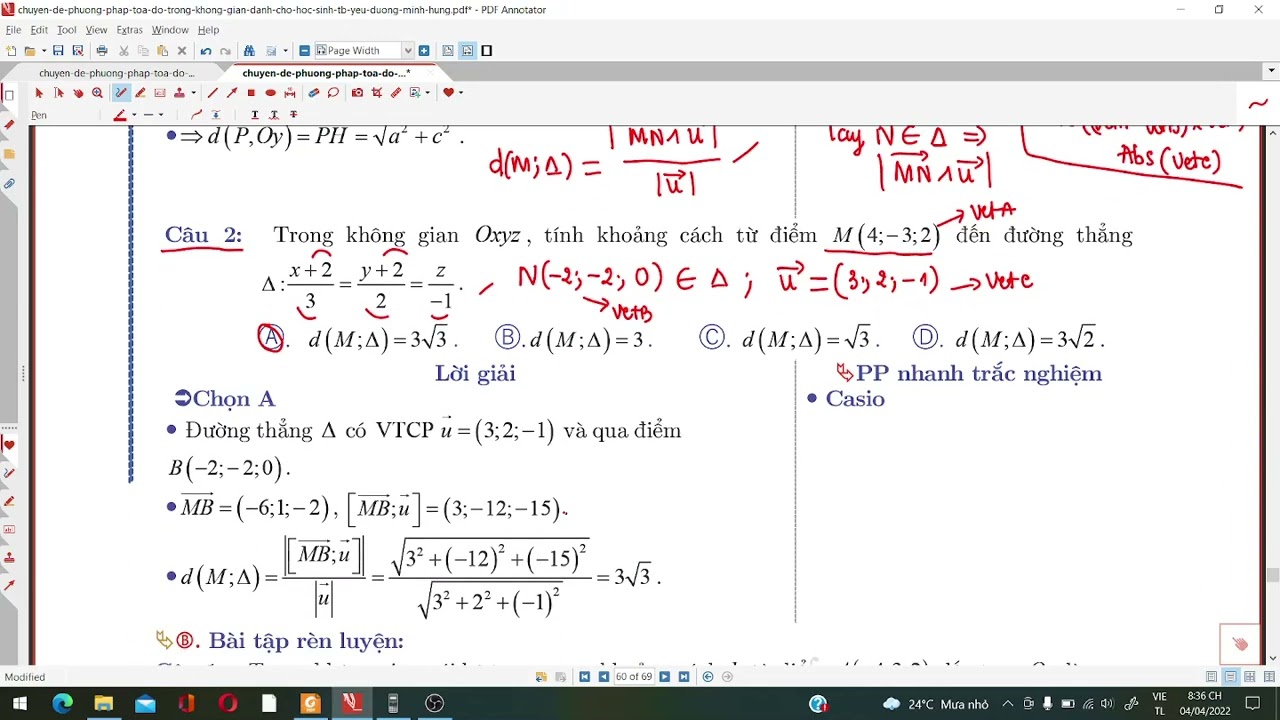Open the File menu
1280x720 pixels.
click(13, 30)
